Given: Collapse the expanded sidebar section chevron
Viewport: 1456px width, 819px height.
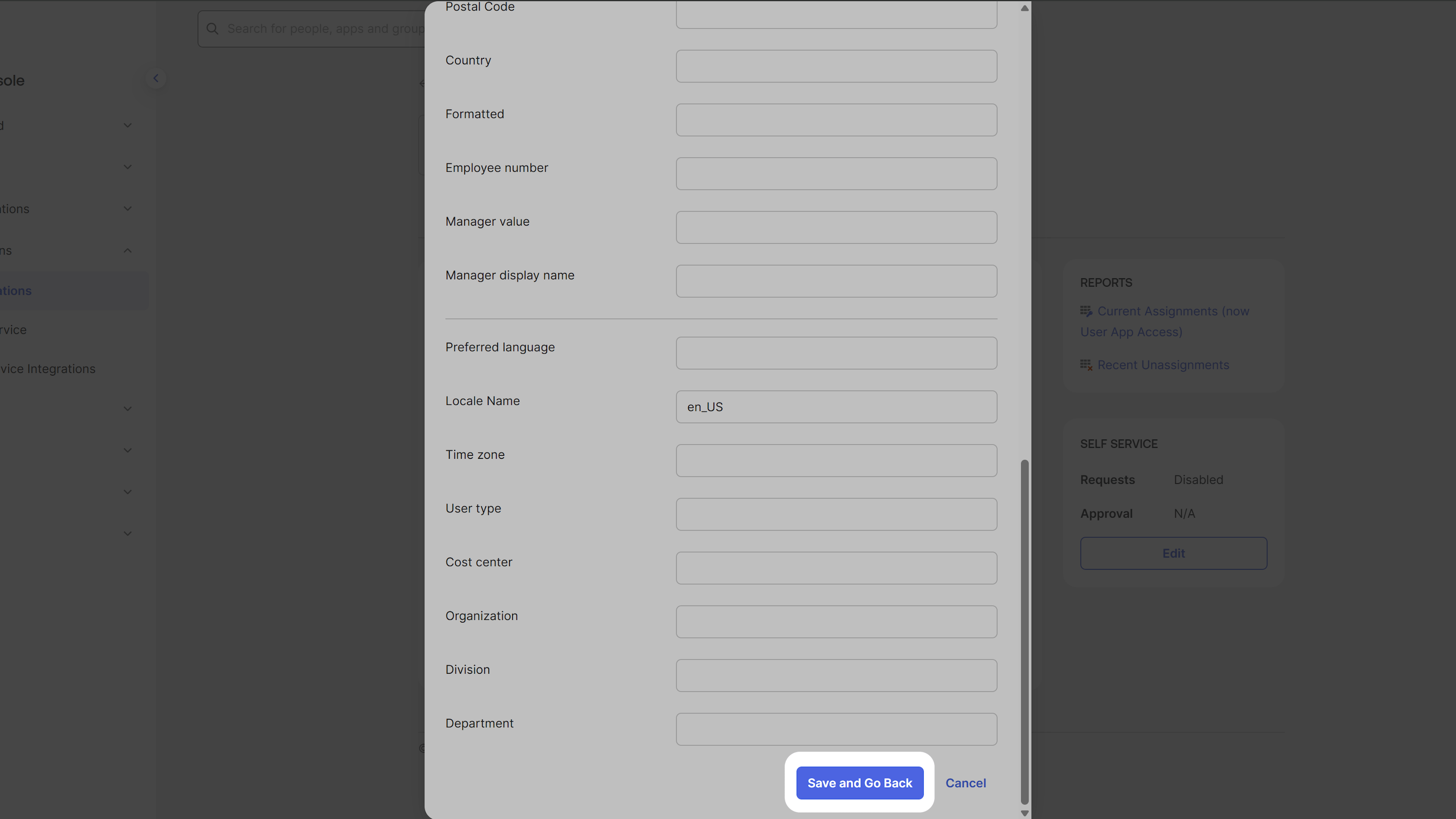Looking at the screenshot, I should click(128, 250).
